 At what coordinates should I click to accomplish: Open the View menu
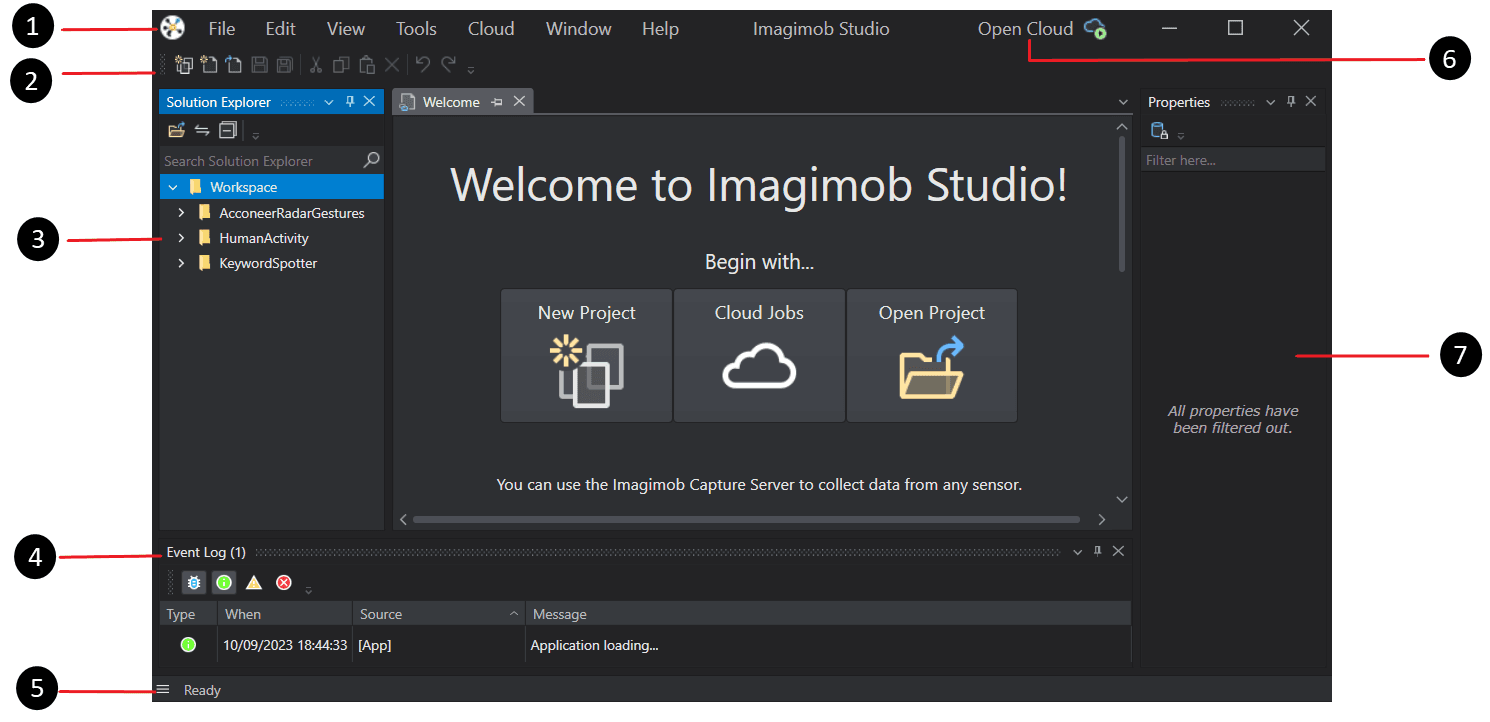tap(346, 29)
